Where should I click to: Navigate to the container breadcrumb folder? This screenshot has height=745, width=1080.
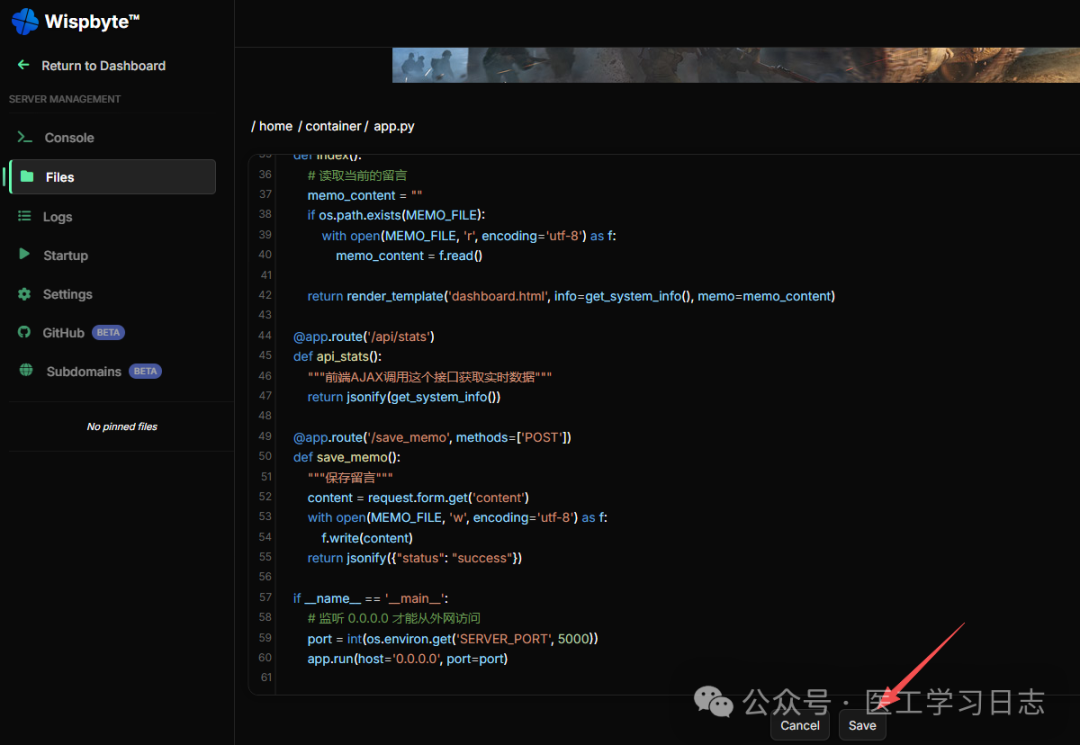333,126
